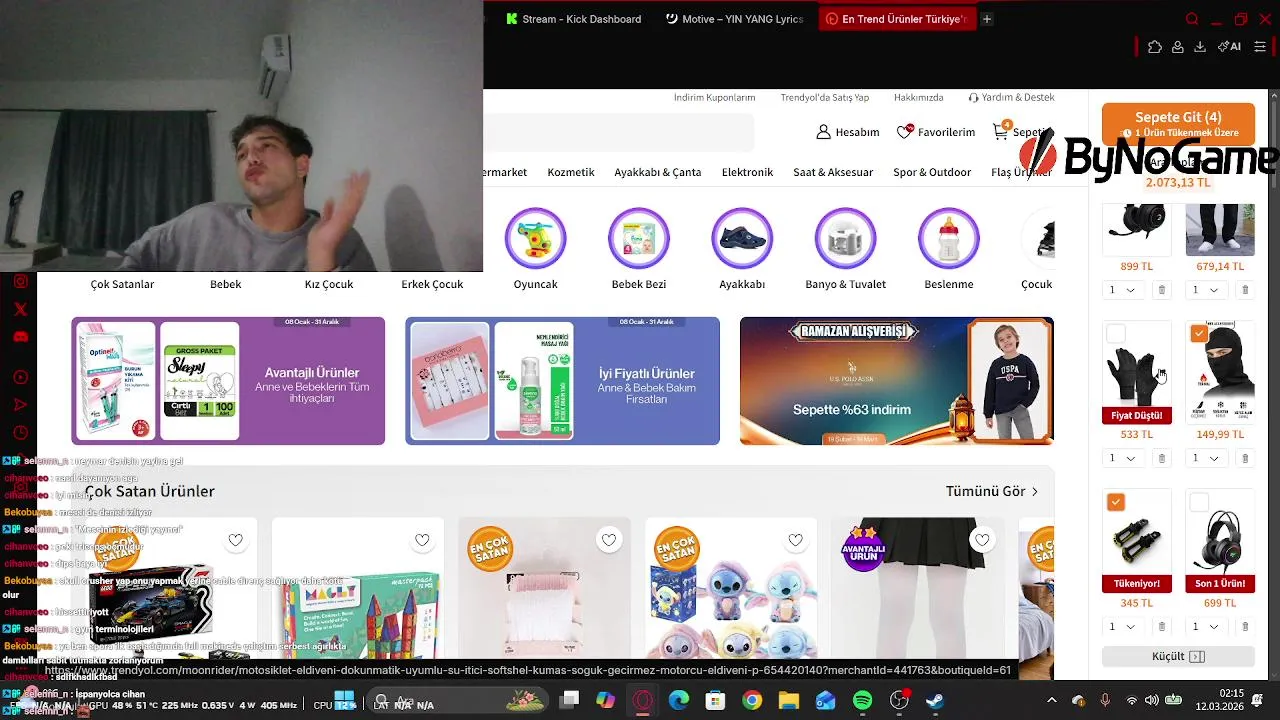Screen dimensions: 1280x720
Task: Click the Trendyol search input field
Action: tap(618, 132)
